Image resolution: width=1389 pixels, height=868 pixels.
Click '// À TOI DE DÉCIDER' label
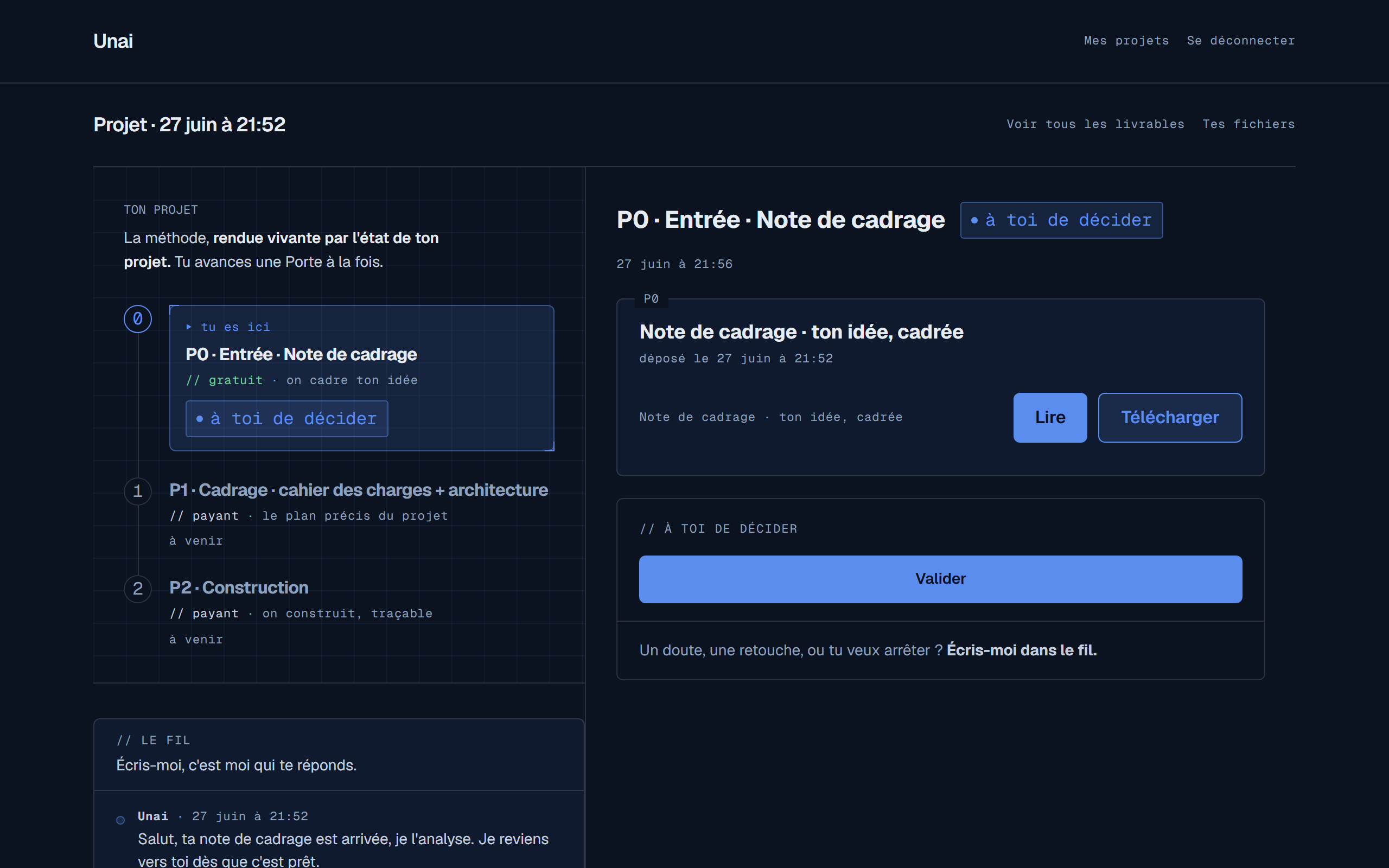718,529
